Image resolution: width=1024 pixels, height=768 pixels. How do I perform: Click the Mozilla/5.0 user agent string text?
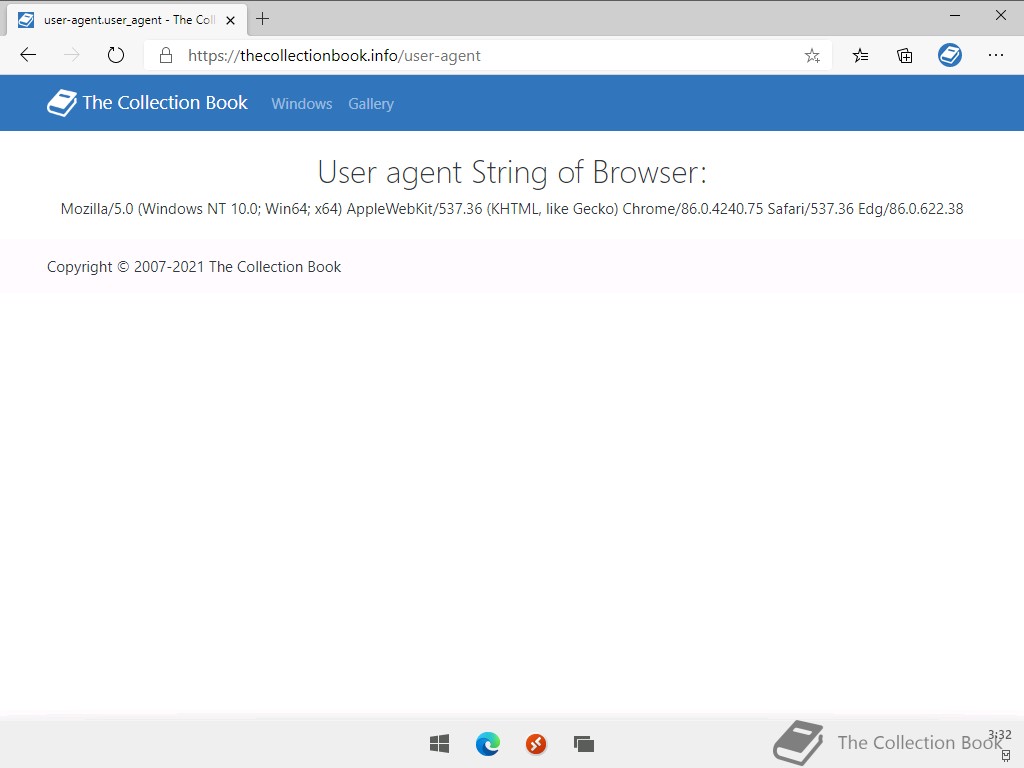coord(512,209)
